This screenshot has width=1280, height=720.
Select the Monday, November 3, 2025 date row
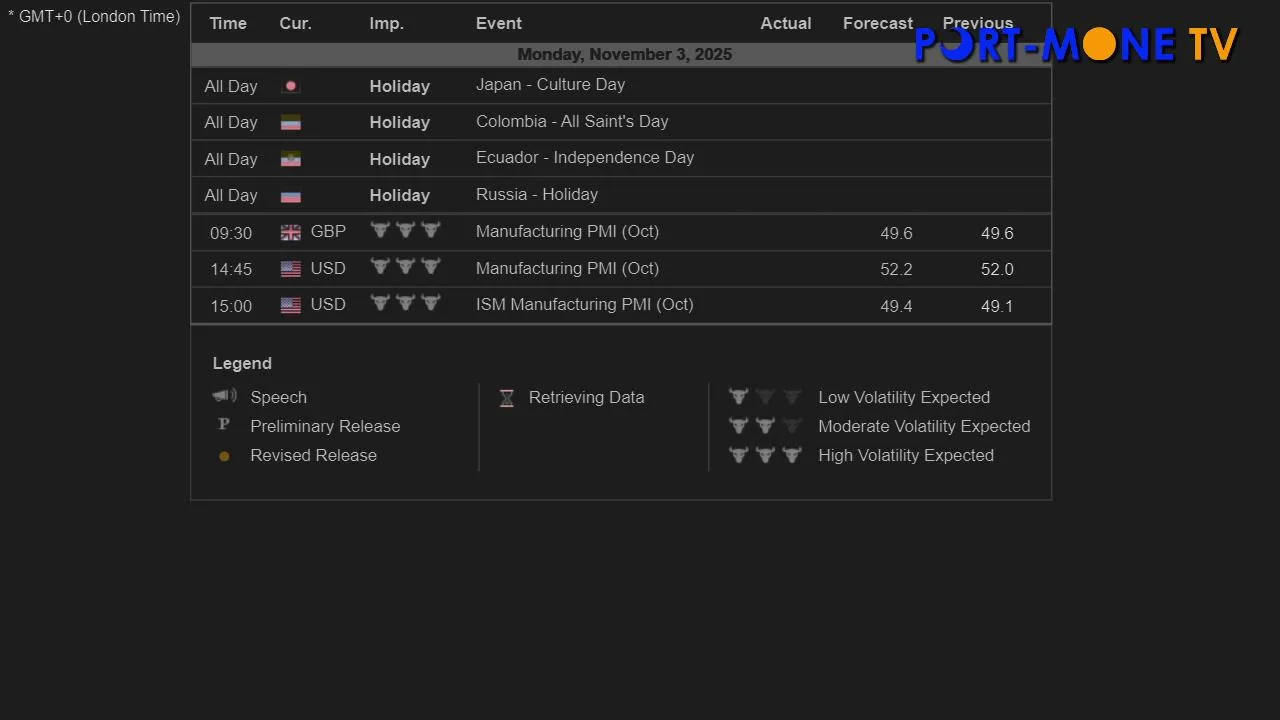click(x=621, y=55)
